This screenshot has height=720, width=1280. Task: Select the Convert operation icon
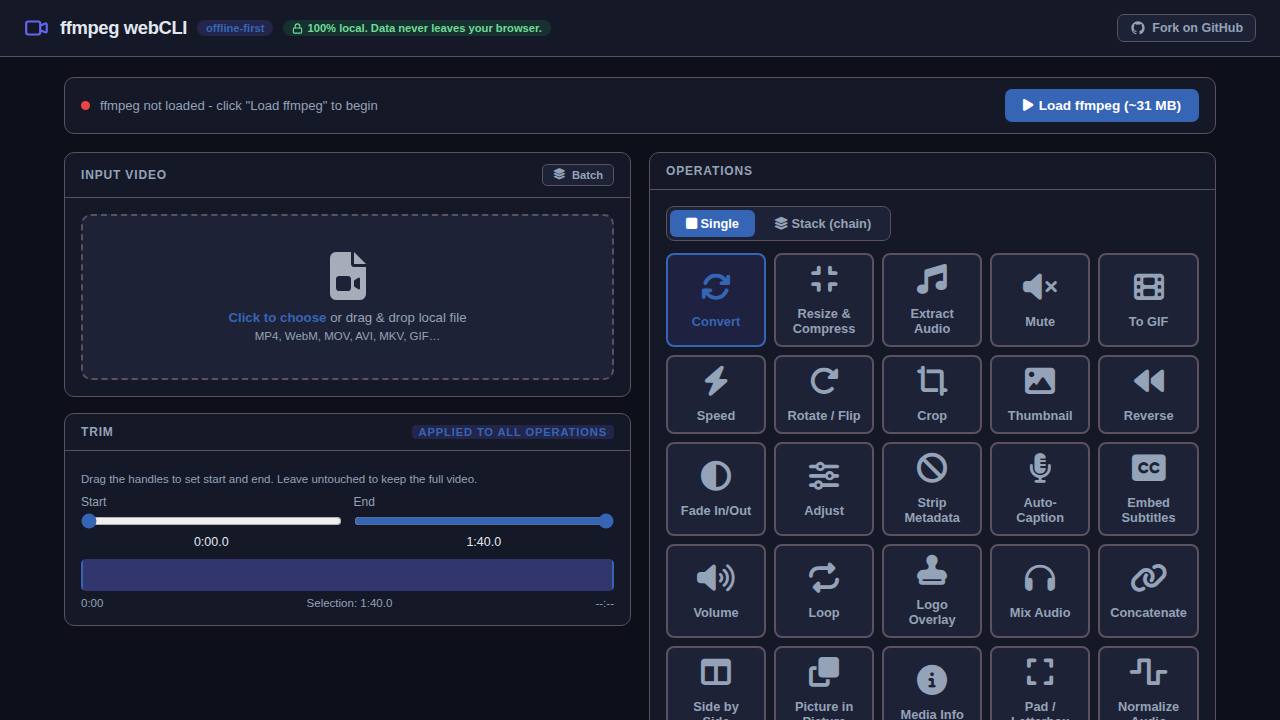[716, 287]
